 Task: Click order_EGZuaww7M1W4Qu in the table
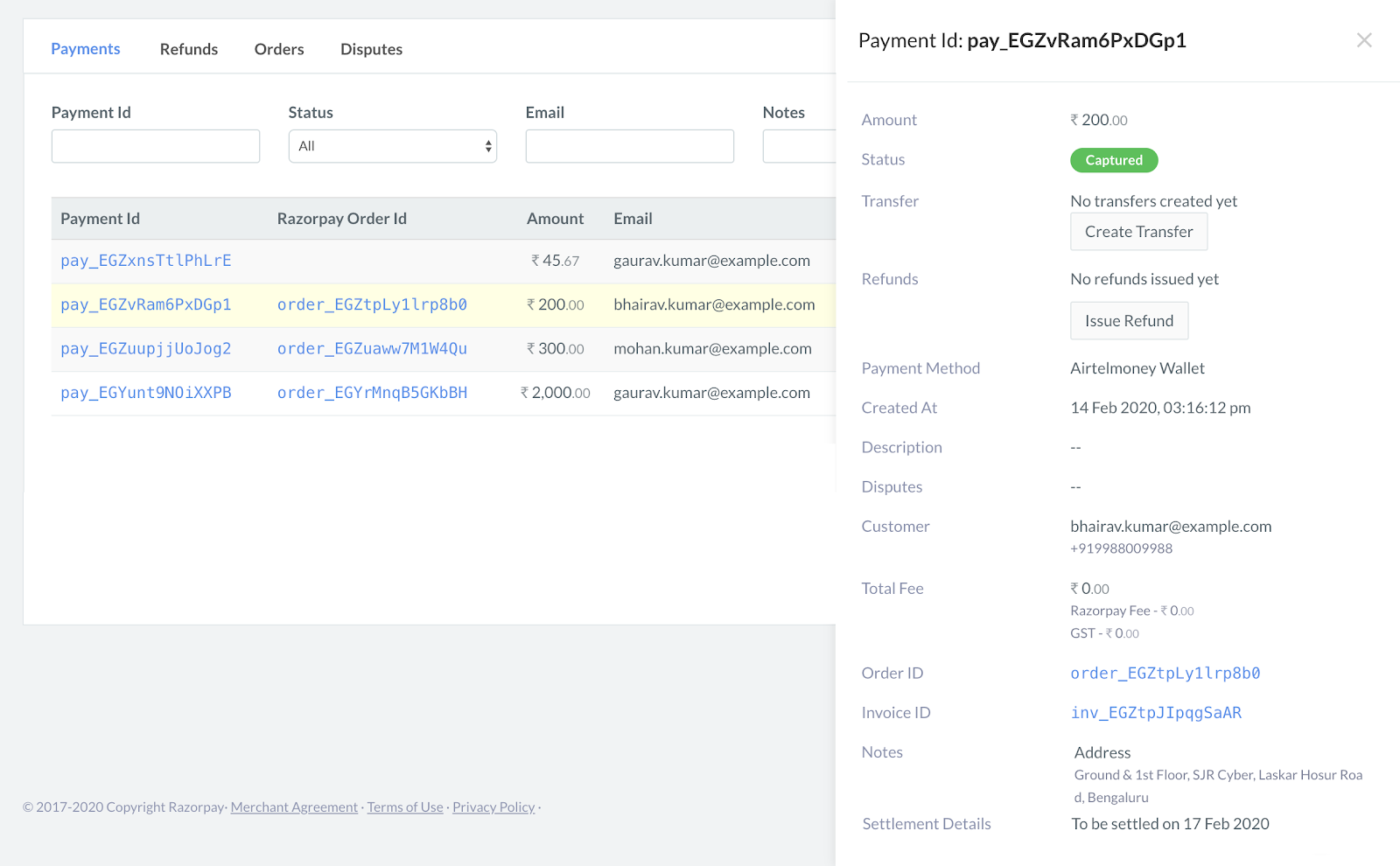pos(372,348)
